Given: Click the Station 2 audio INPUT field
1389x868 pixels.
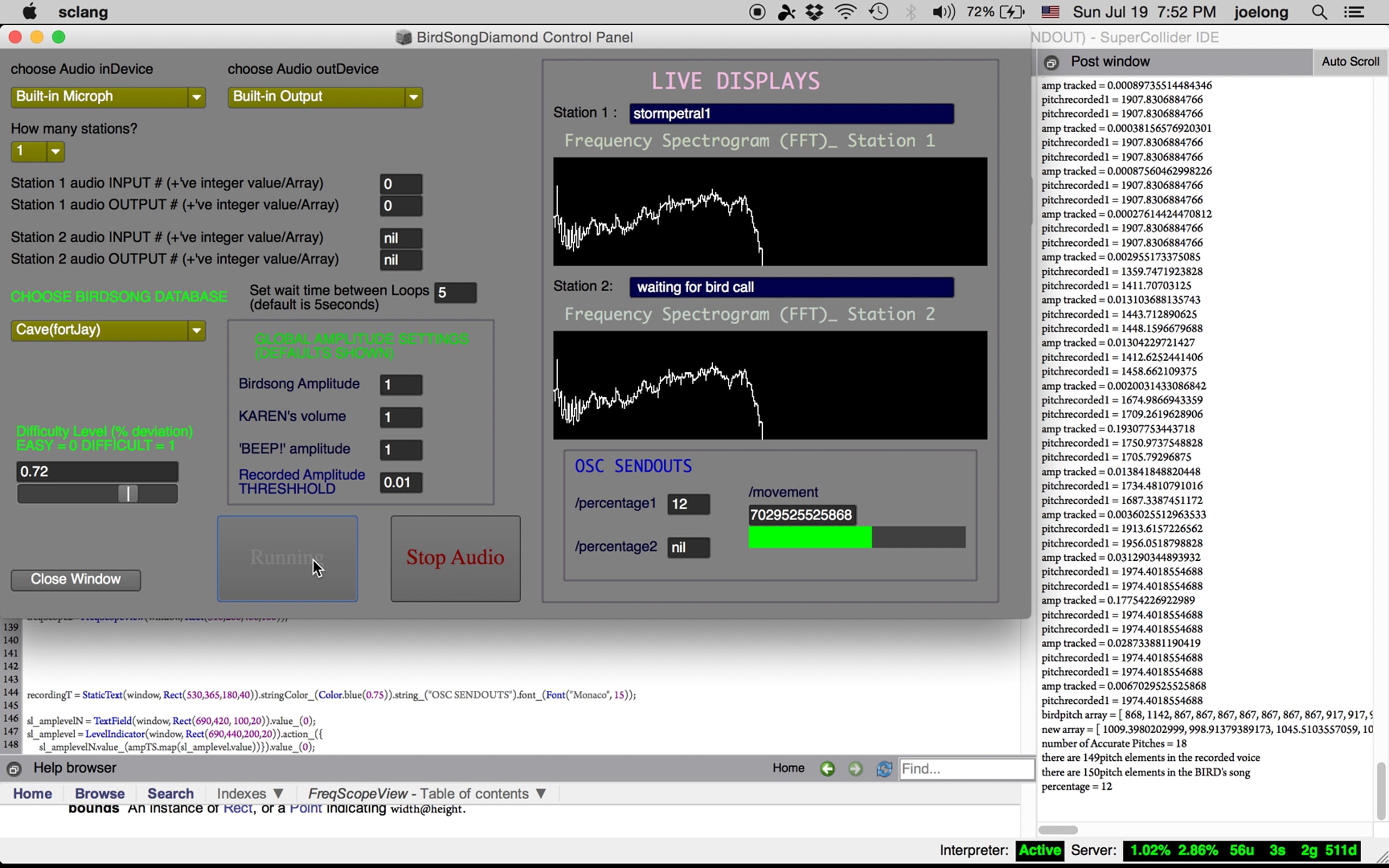Looking at the screenshot, I should (x=401, y=238).
